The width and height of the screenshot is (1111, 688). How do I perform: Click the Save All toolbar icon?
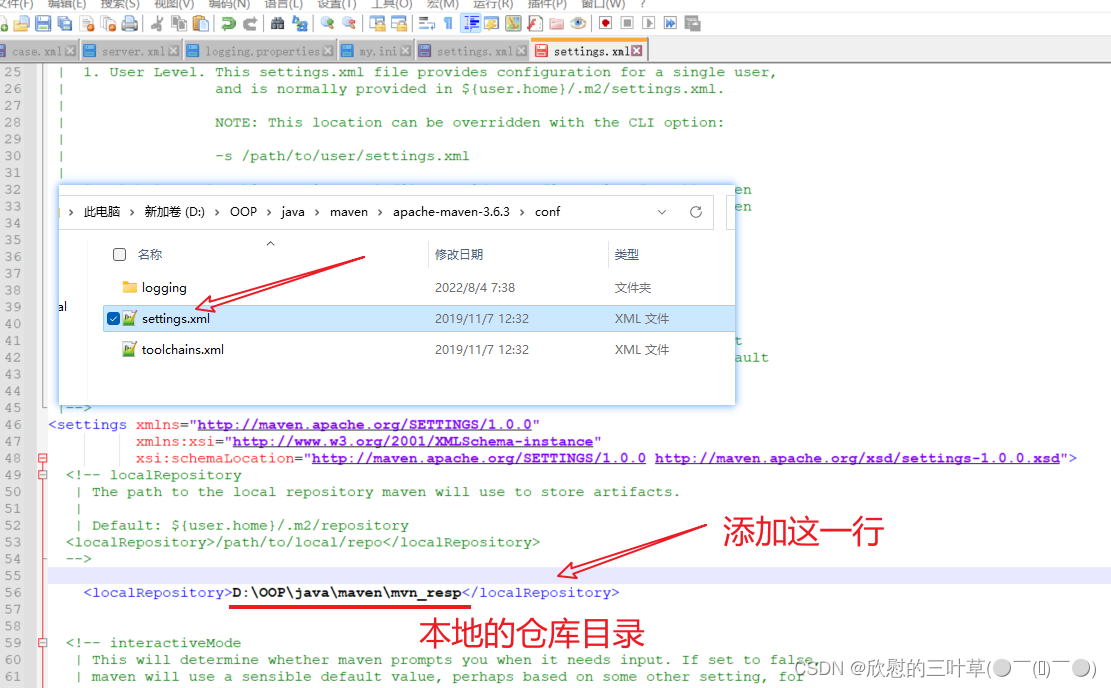64,23
